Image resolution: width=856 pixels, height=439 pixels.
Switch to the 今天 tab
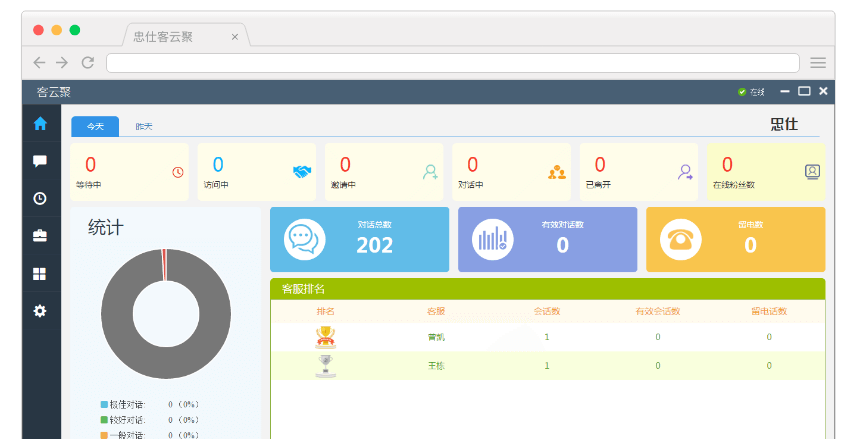(95, 127)
